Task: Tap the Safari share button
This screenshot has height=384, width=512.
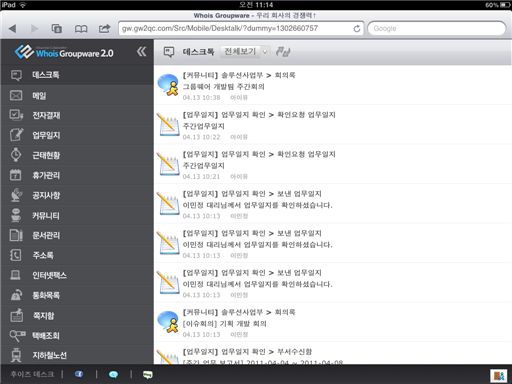Action: pos(104,28)
